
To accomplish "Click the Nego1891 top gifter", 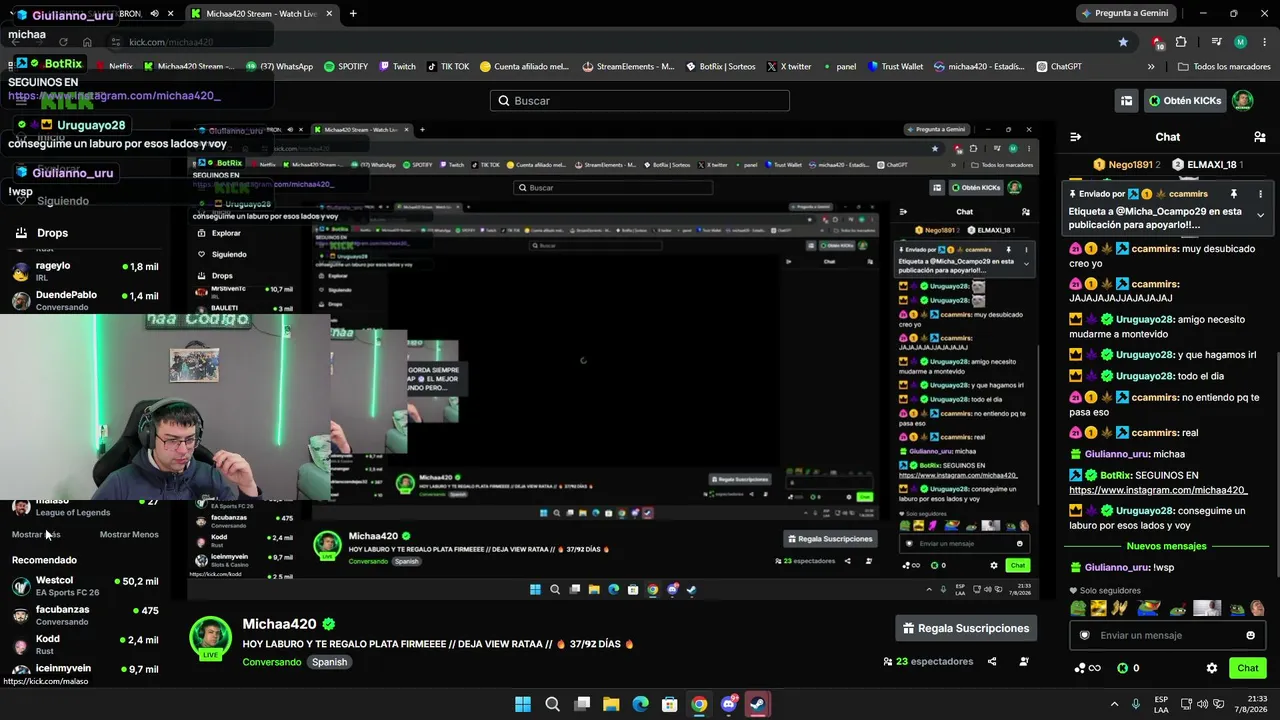I will click(x=1127, y=165).
